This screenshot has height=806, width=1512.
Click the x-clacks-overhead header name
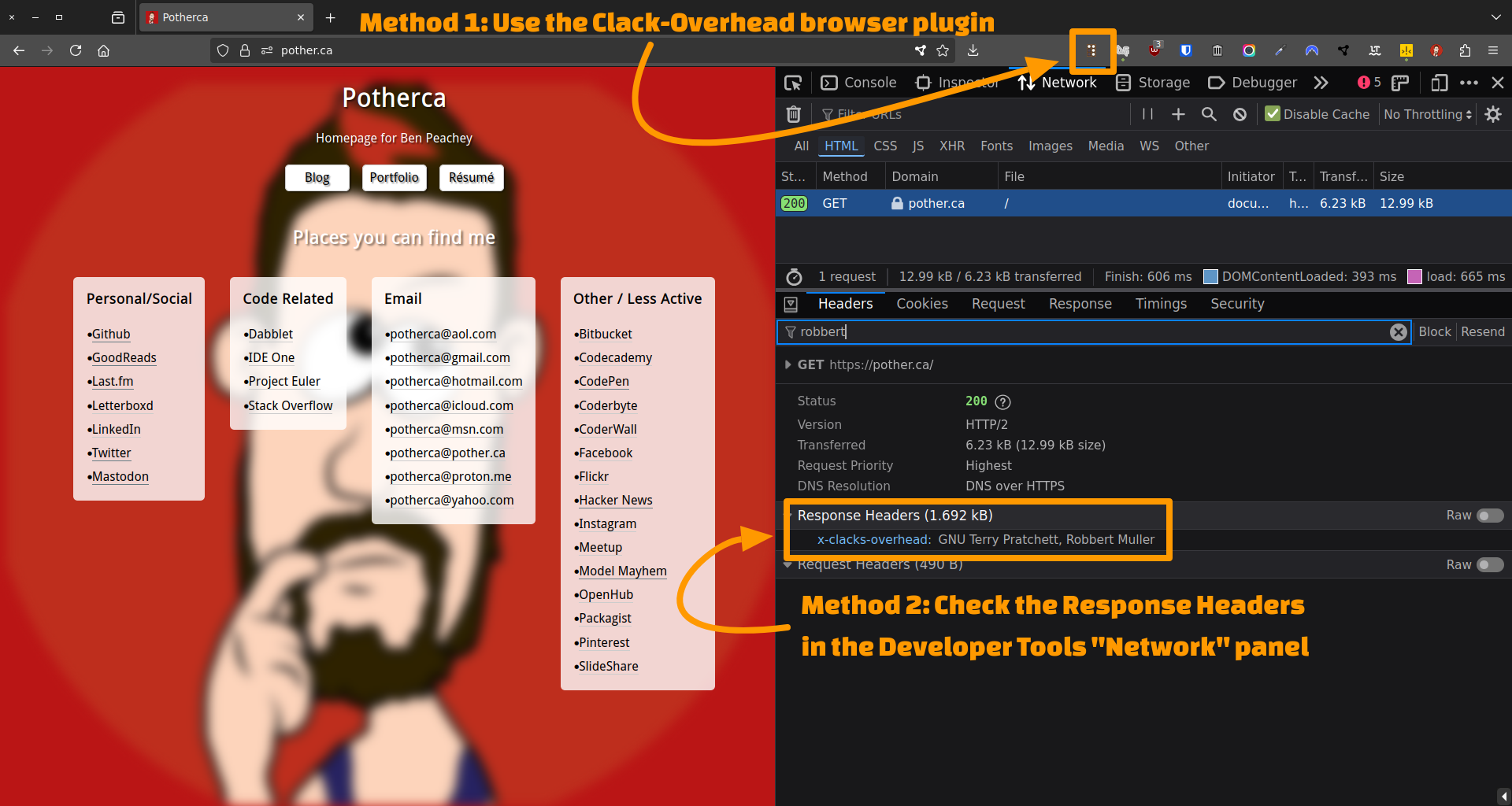(873, 539)
